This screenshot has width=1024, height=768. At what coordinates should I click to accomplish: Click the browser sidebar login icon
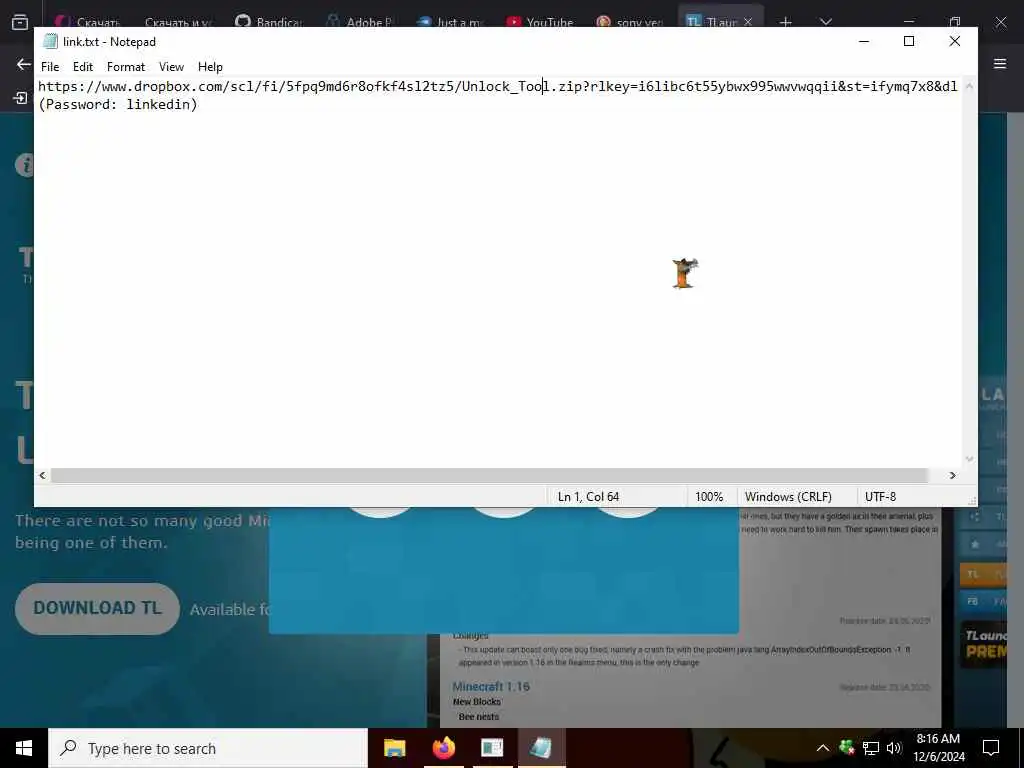(20, 98)
